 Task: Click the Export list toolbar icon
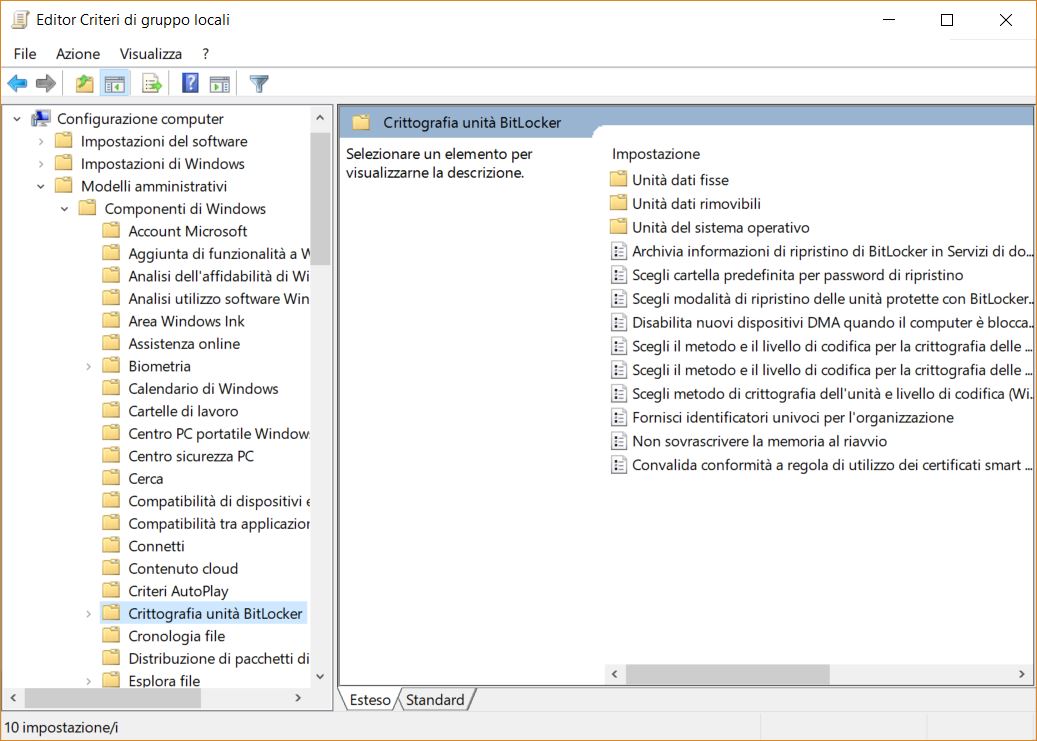pyautogui.click(x=152, y=84)
